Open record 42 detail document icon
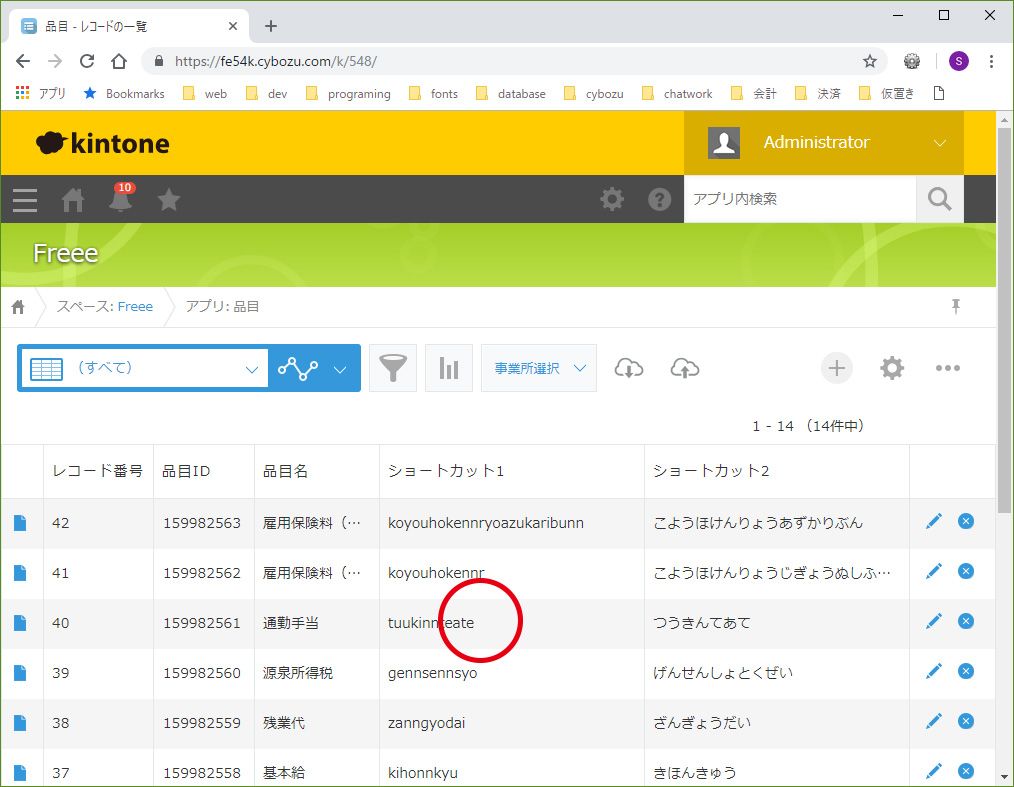This screenshot has height=787, width=1014. click(20, 523)
